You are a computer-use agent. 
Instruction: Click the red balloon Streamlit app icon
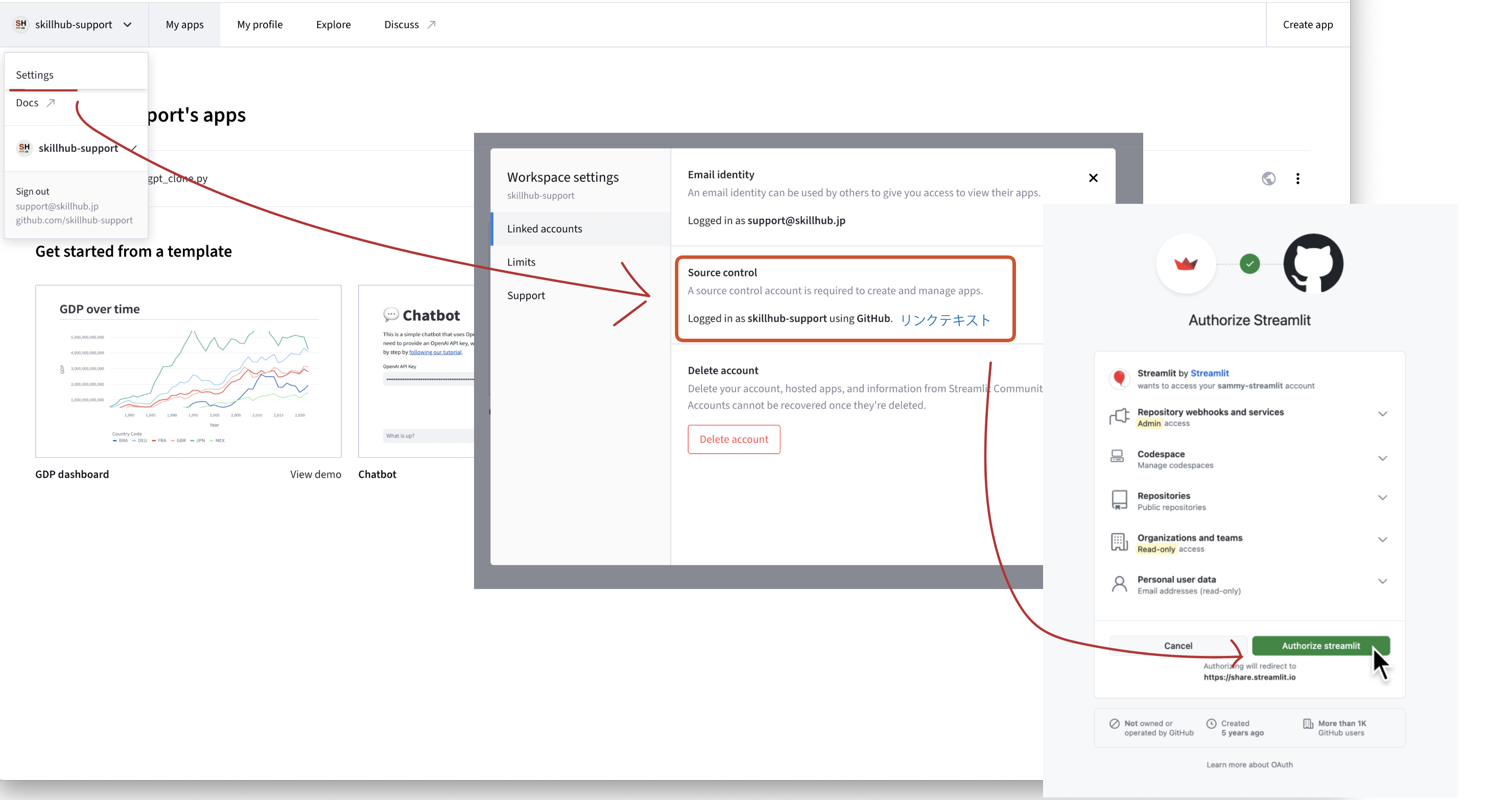click(1119, 379)
